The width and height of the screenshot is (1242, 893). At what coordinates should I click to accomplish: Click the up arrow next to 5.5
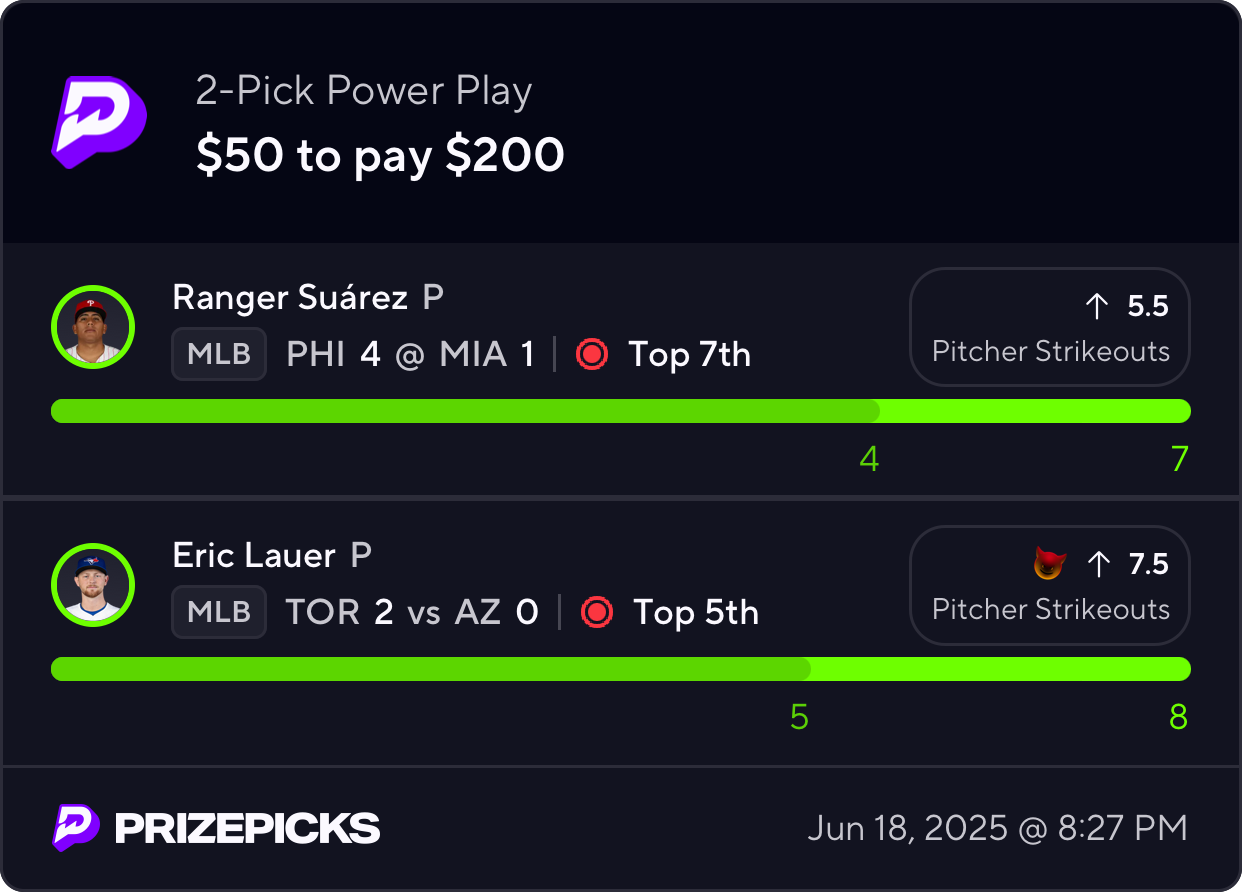(x=1097, y=307)
